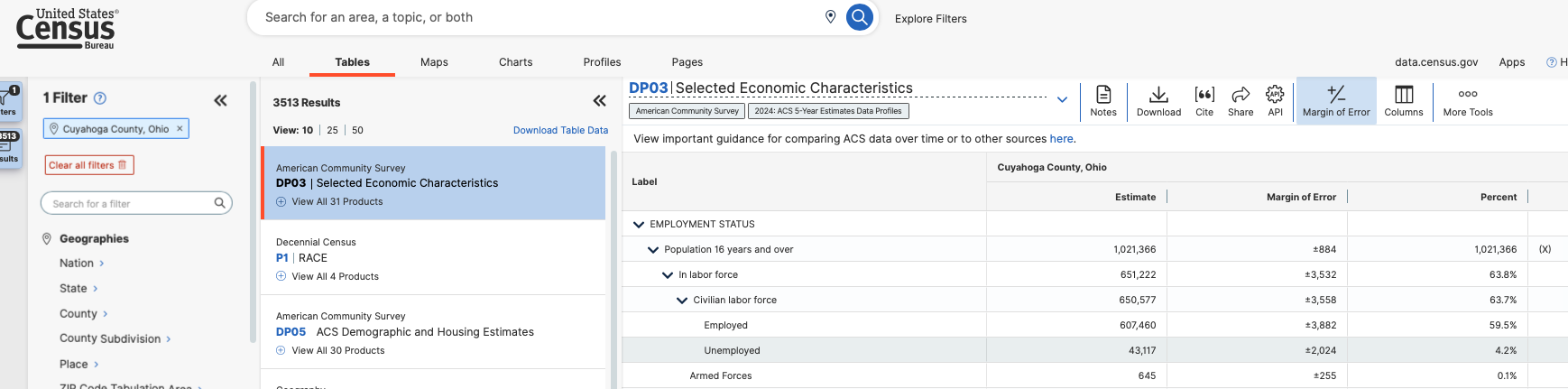Image resolution: width=1568 pixels, height=389 pixels.
Task: Open the data.census.gov link
Action: 1436,61
